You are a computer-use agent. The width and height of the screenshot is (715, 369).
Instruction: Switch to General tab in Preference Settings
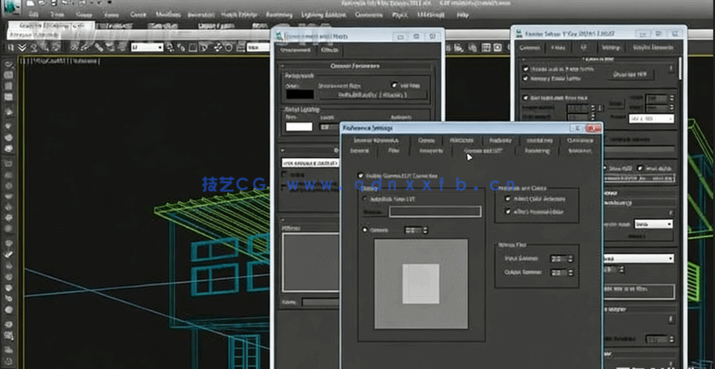[360, 151]
